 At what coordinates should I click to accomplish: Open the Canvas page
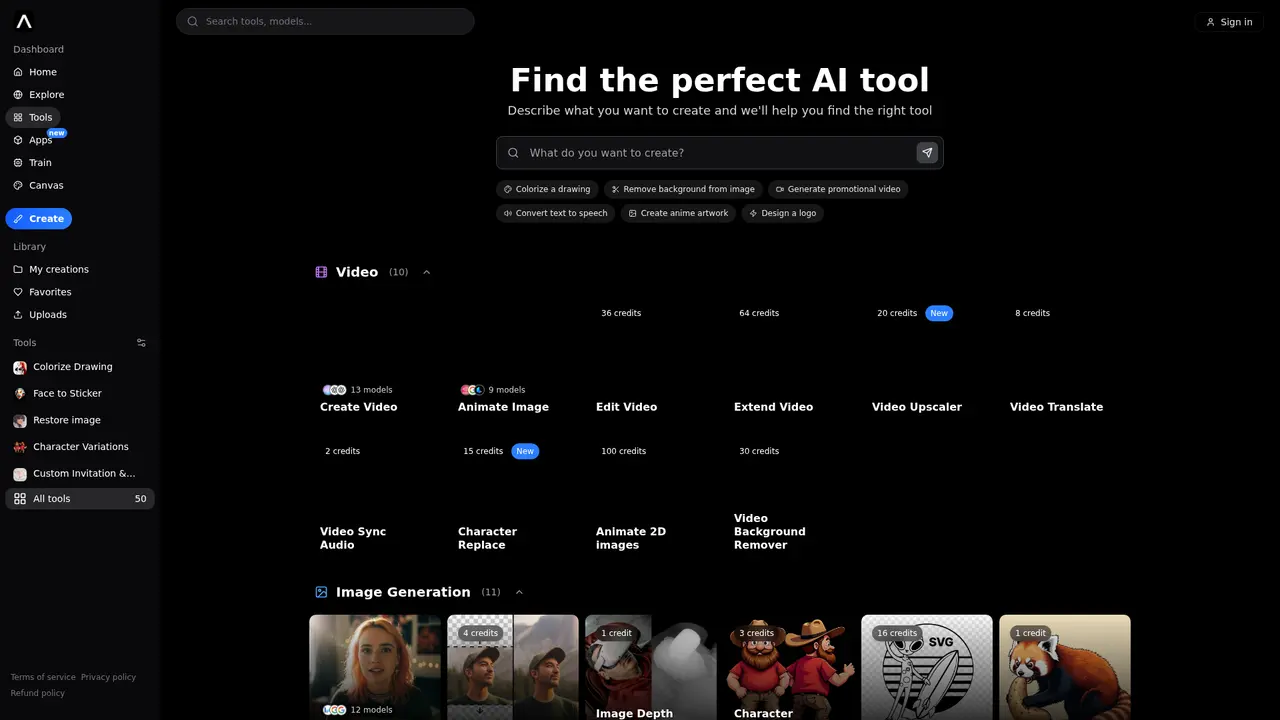[x=39, y=185]
